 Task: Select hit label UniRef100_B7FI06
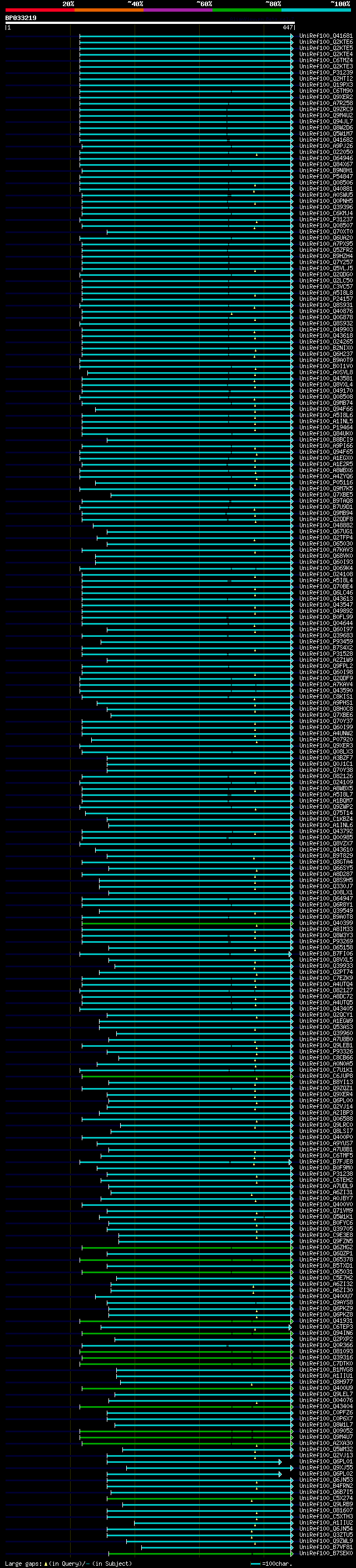[x=325, y=954]
